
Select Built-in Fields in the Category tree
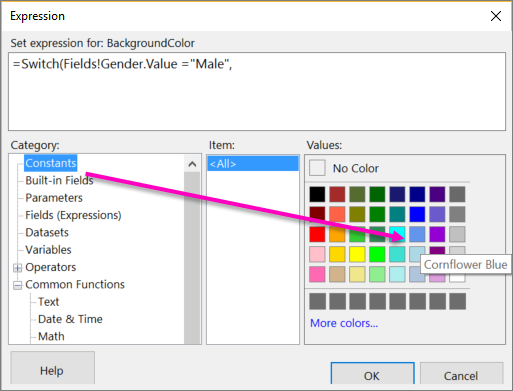point(59,180)
